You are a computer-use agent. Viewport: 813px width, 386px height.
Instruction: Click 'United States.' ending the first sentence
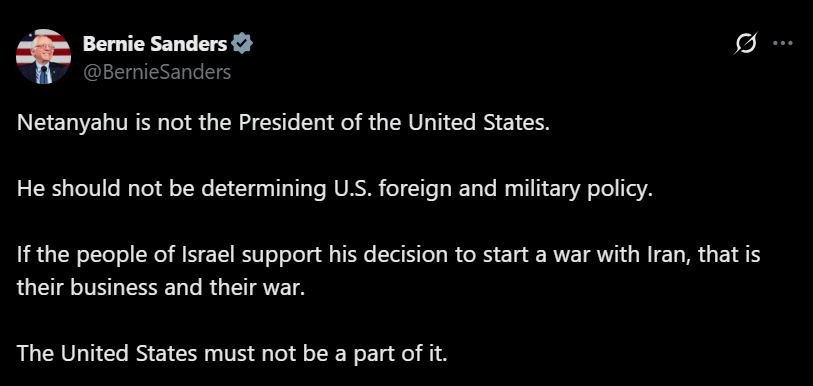478,122
